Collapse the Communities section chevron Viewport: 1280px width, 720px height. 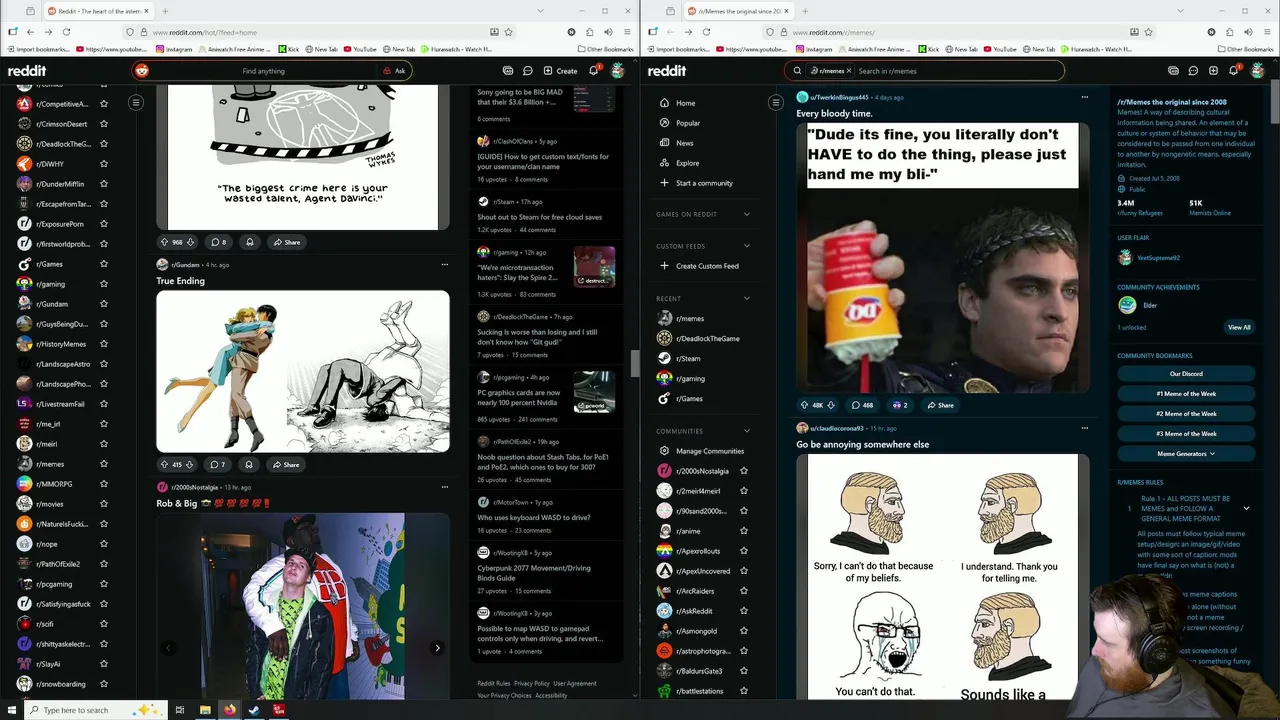(746, 431)
